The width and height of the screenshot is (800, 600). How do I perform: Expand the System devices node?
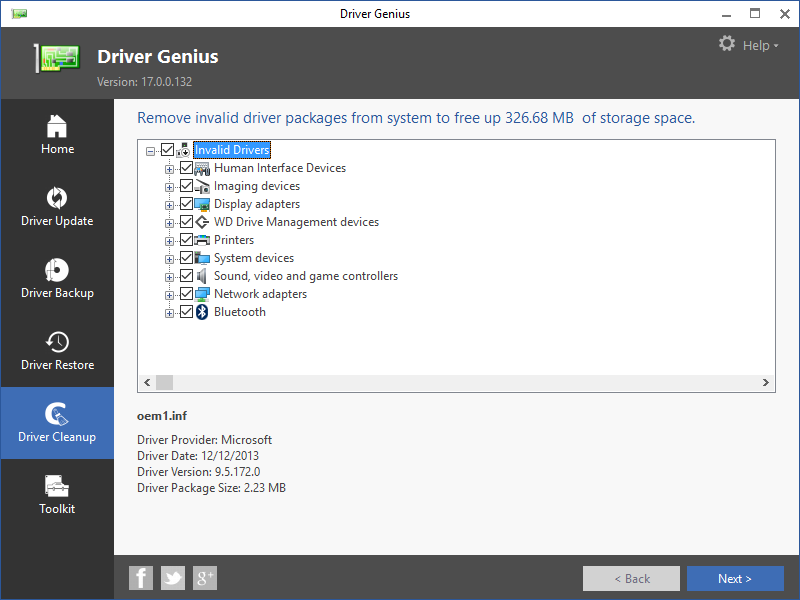tap(169, 259)
